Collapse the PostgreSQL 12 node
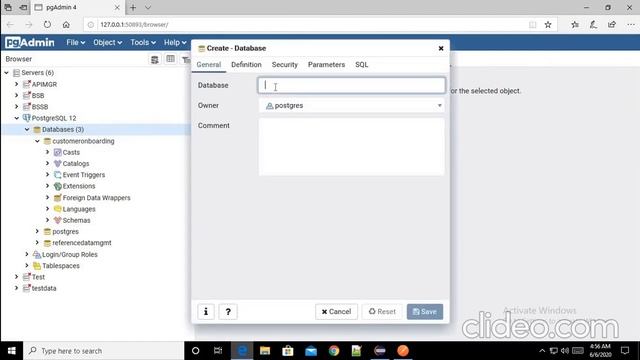The width and height of the screenshot is (640, 360). pyautogui.click(x=16, y=118)
